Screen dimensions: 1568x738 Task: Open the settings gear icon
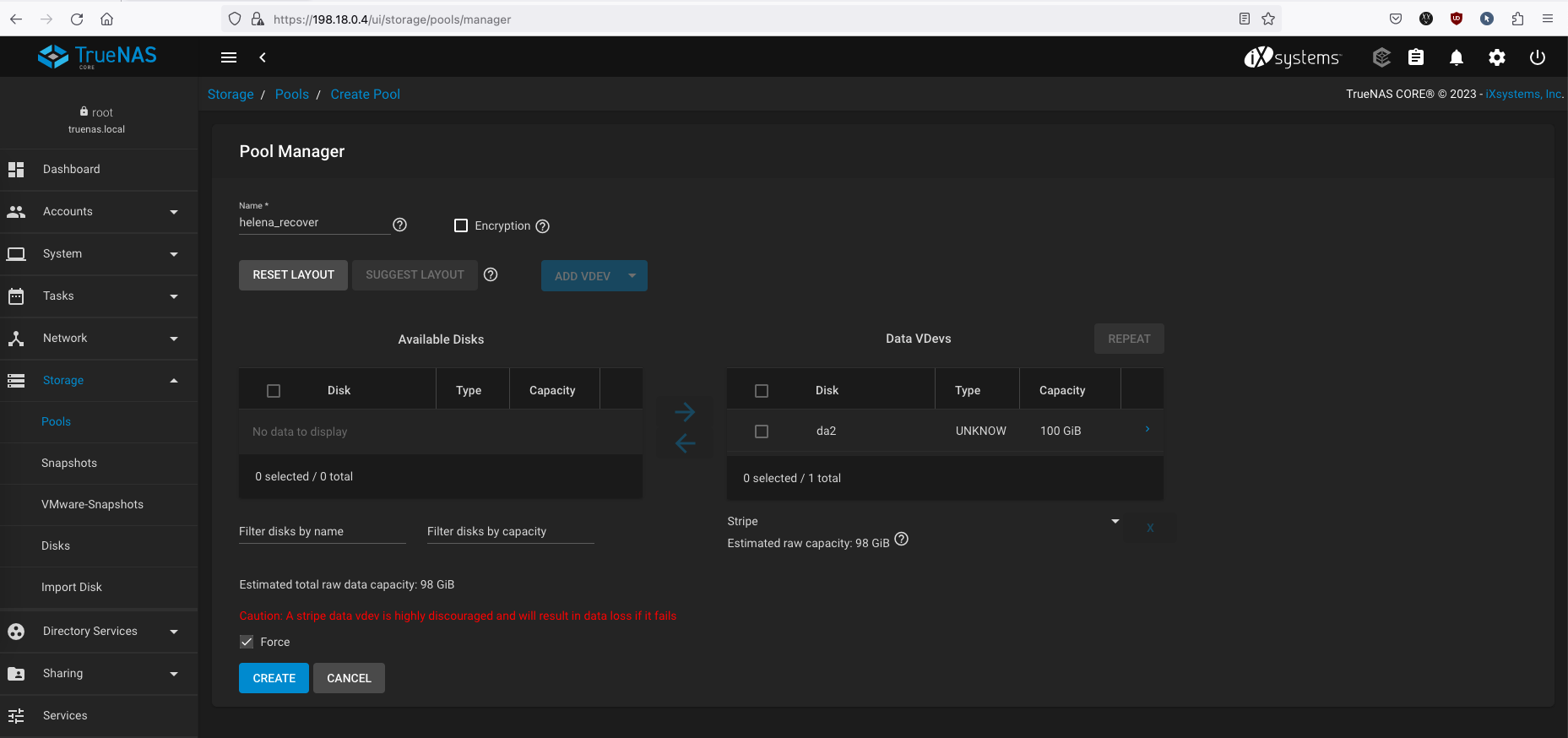(1497, 57)
